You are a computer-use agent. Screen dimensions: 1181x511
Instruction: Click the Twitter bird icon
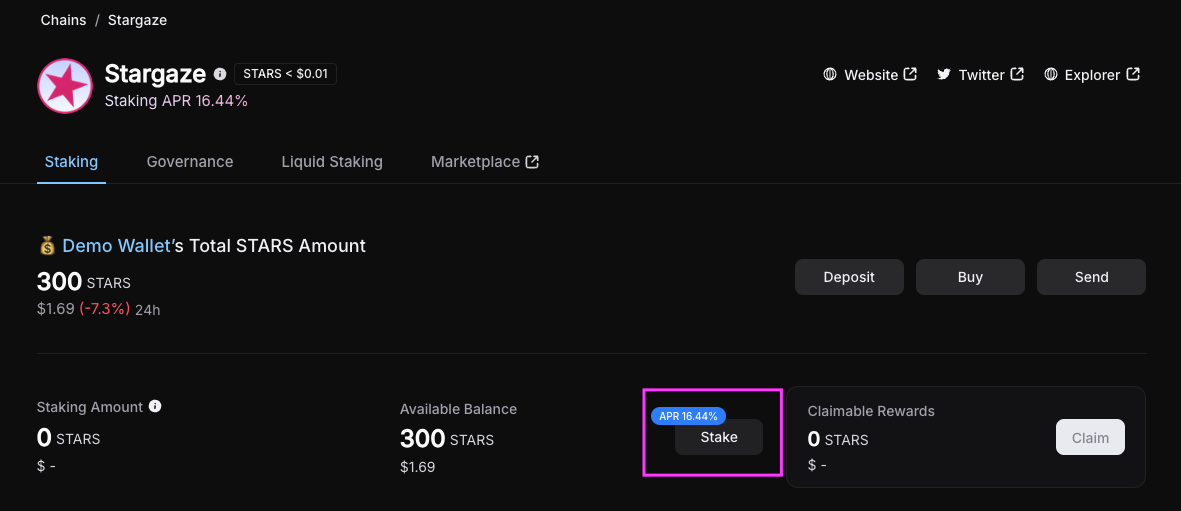(x=944, y=75)
